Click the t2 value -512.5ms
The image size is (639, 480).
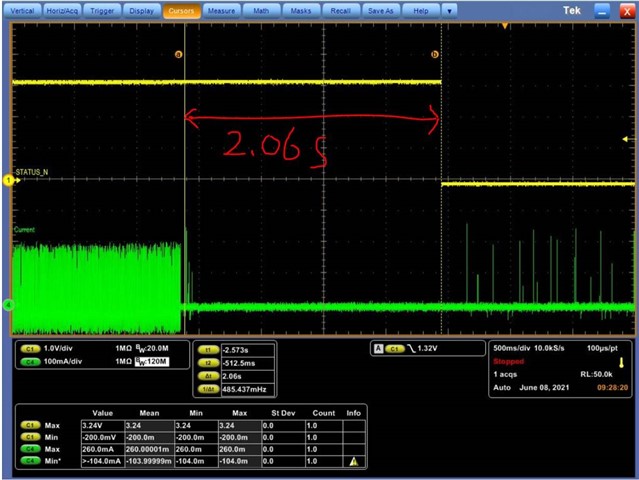248,363
